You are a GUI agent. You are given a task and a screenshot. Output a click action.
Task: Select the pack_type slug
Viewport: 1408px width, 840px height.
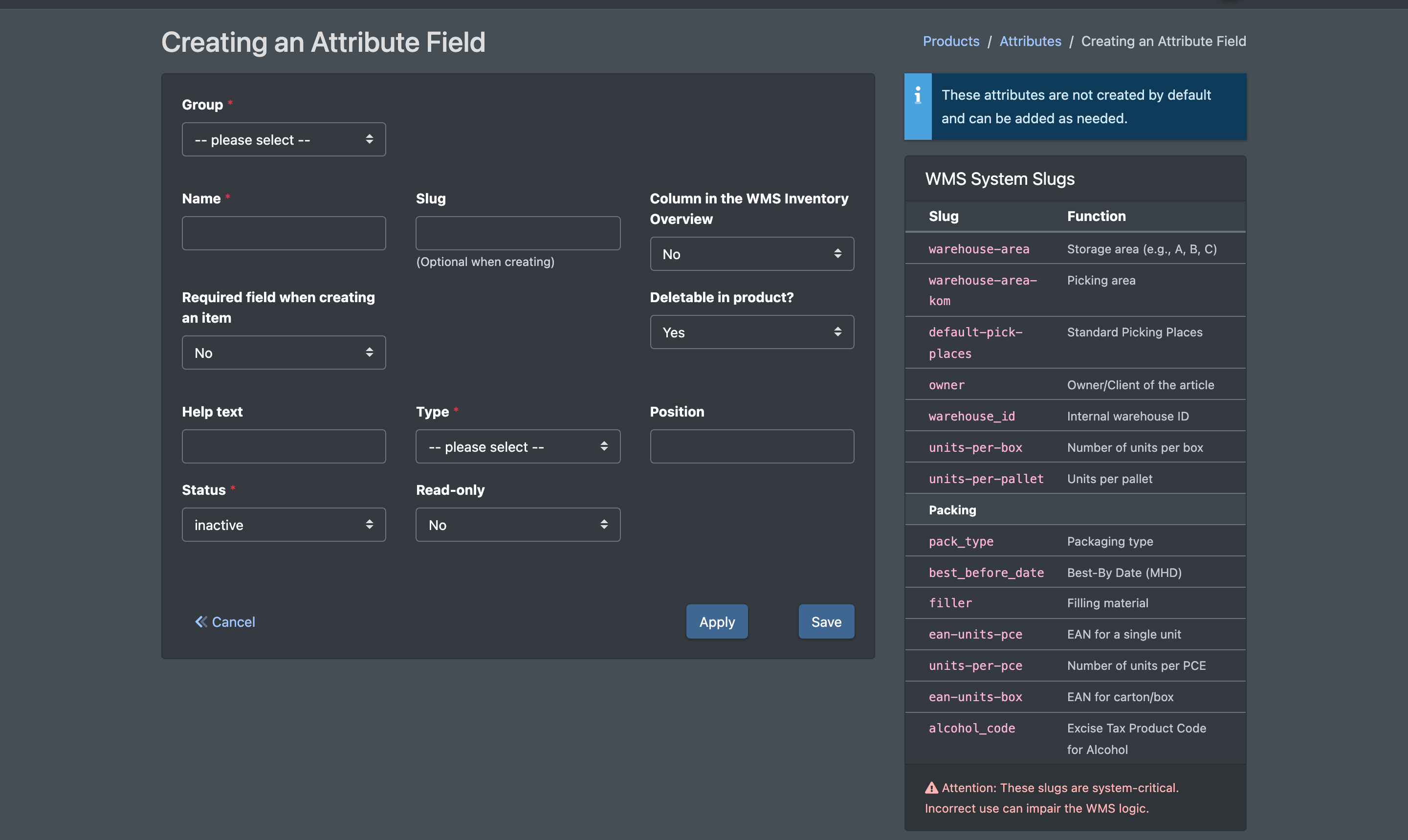[x=961, y=541]
